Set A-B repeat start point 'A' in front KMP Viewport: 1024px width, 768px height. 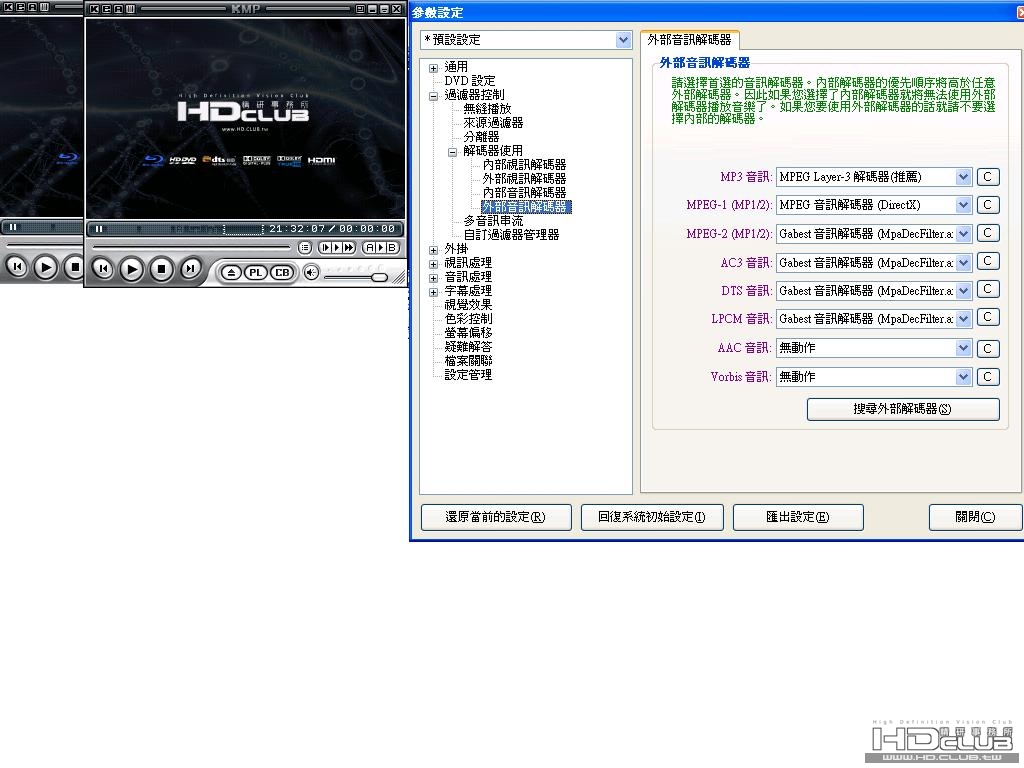[370, 248]
